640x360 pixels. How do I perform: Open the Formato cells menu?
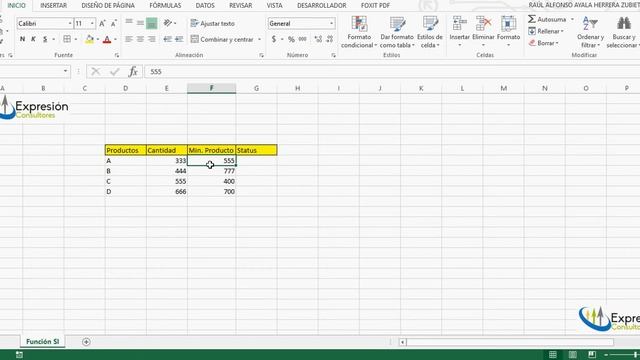click(x=508, y=31)
